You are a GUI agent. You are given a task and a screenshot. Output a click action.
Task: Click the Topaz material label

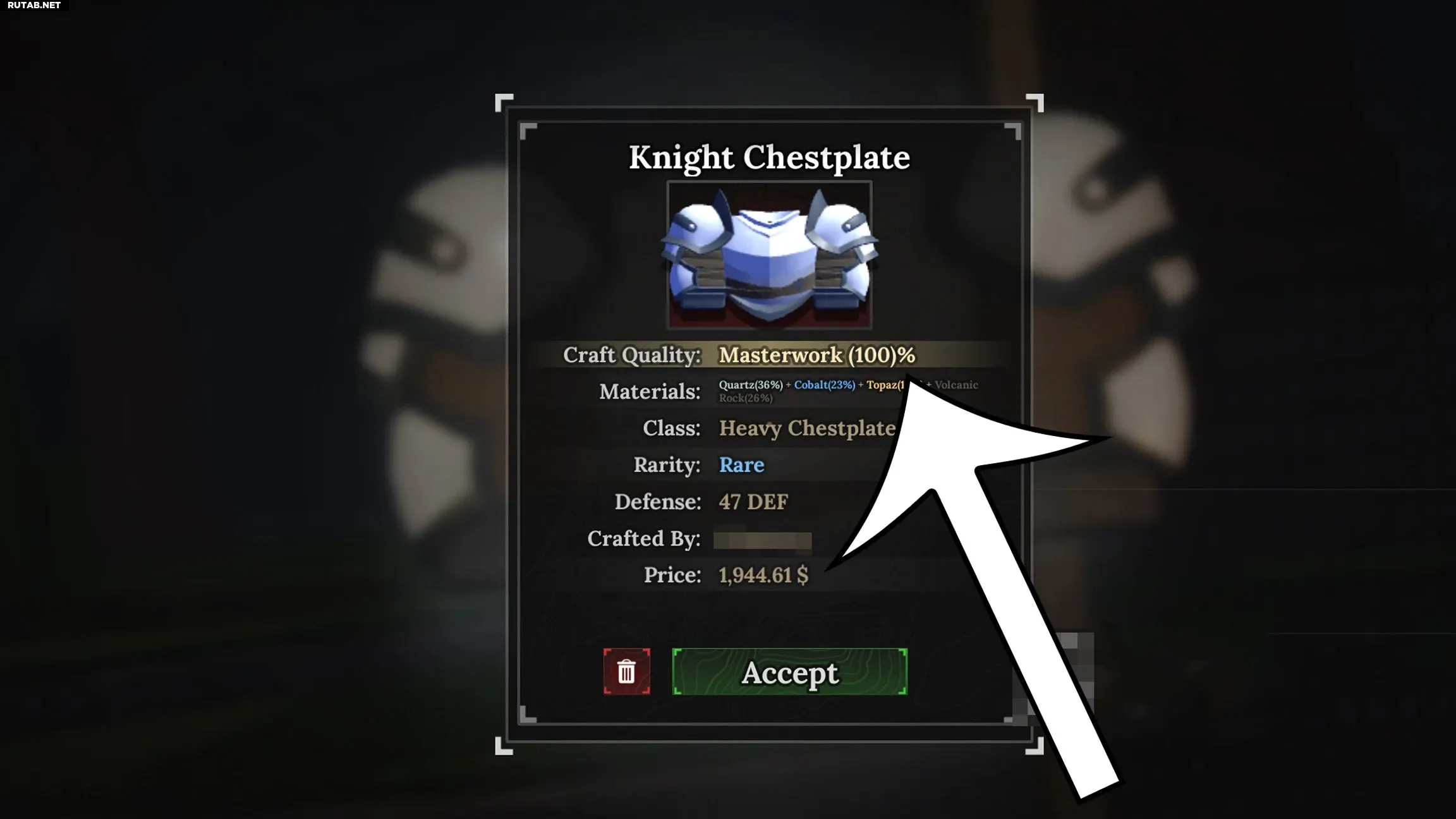[x=885, y=385]
